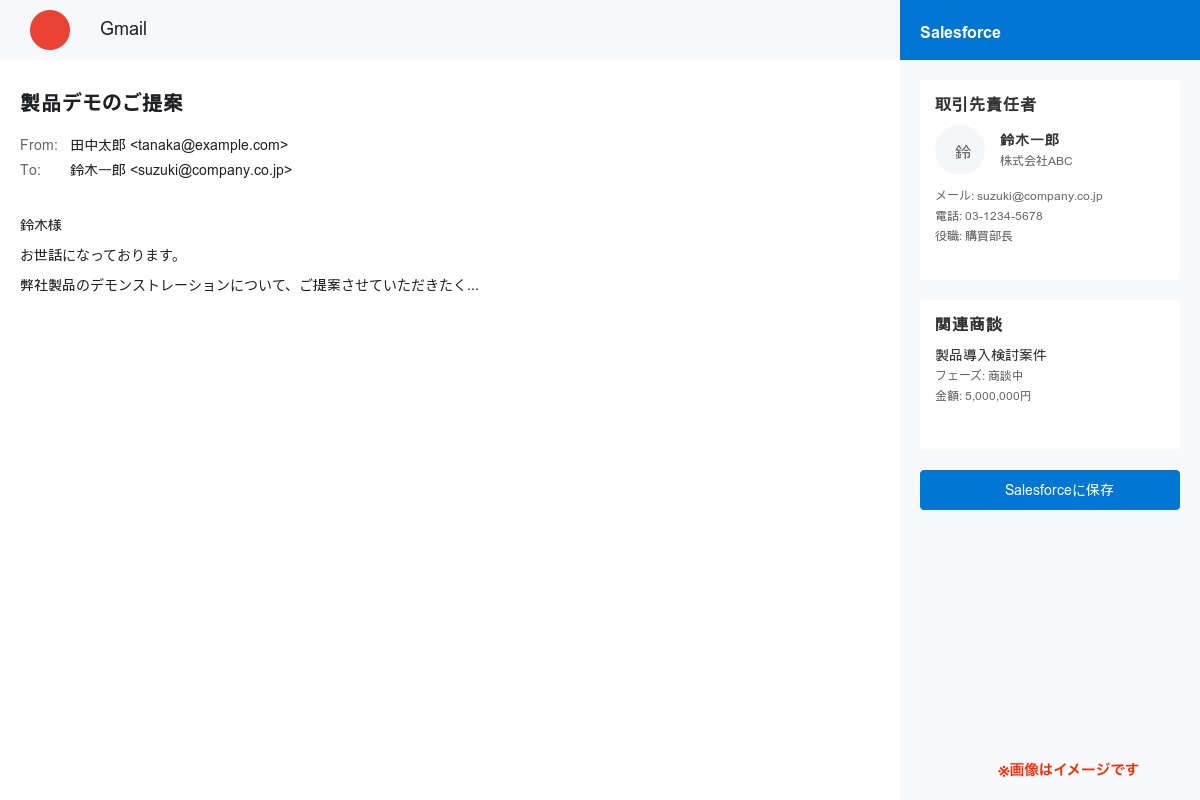Click the フェーズ: 商談中 line
This screenshot has width=1200, height=800.
(979, 376)
